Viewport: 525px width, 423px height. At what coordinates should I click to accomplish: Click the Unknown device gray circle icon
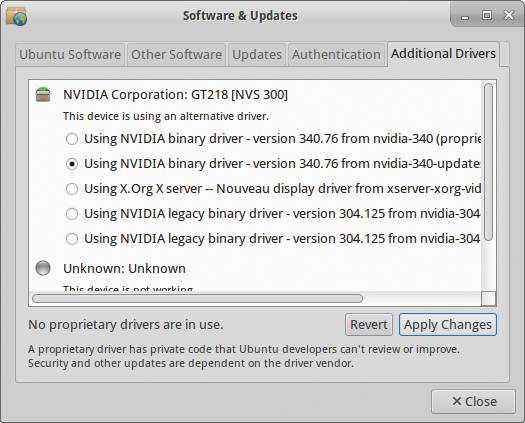[x=43, y=268]
